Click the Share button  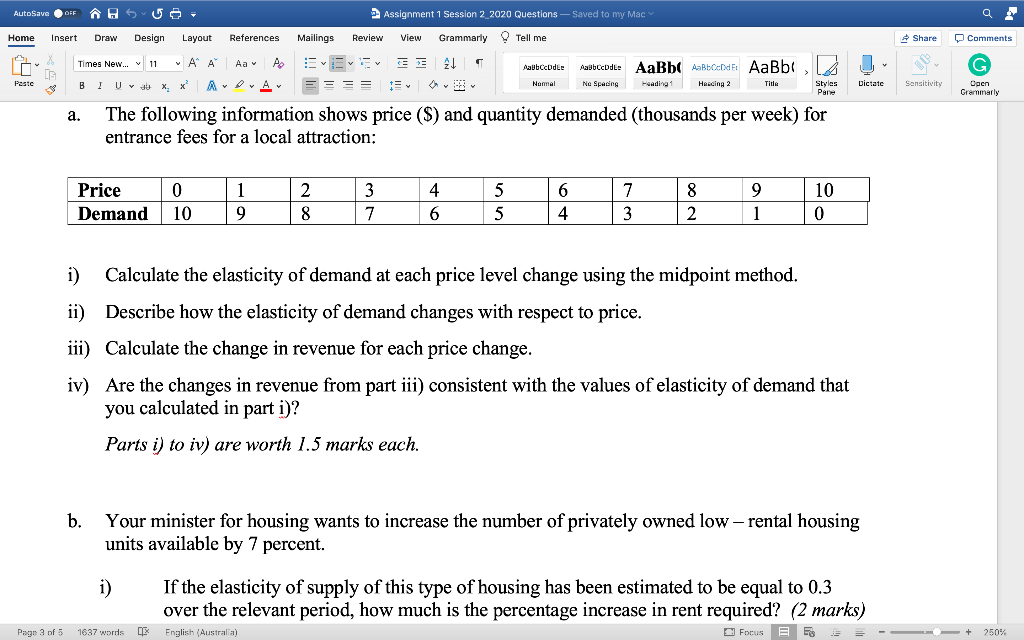click(x=919, y=37)
